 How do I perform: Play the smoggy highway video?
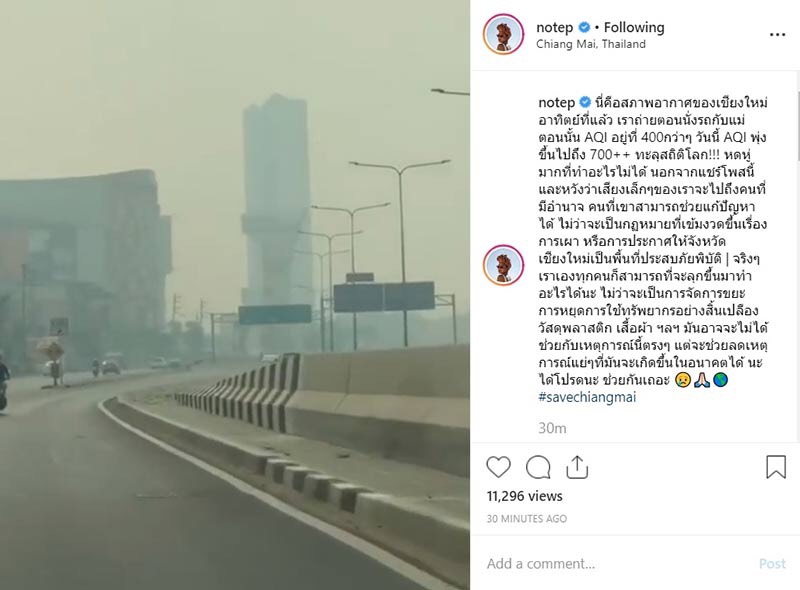click(x=235, y=295)
